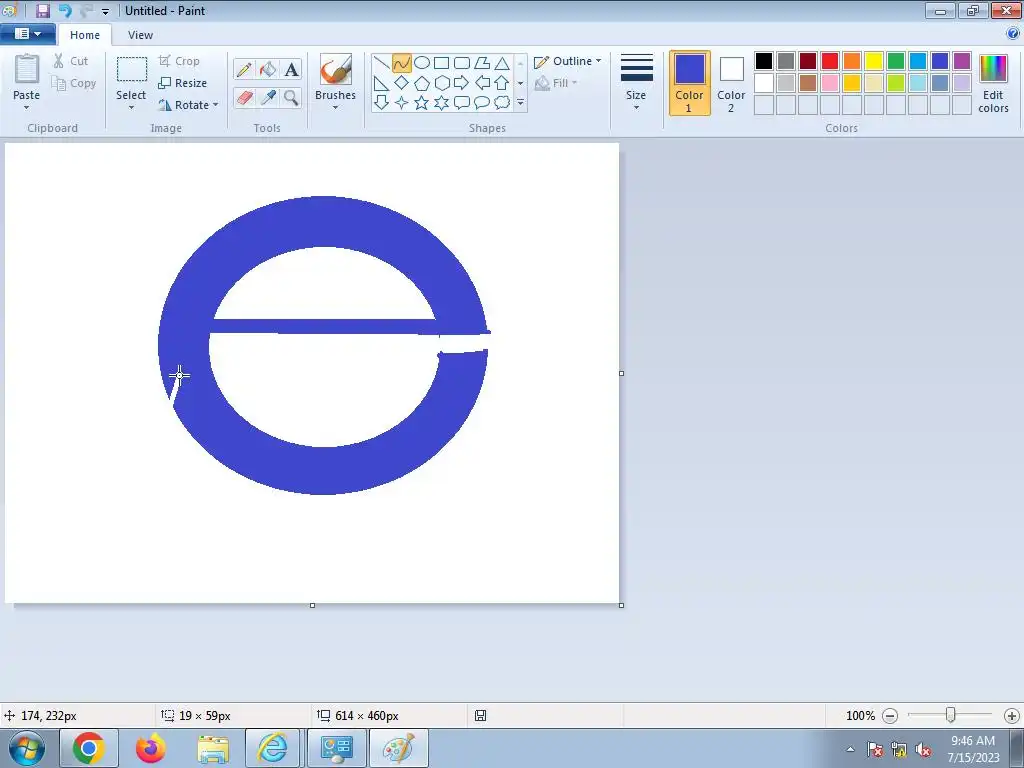This screenshot has height=768, width=1024.
Task: Choose the Polygon shape
Action: (x=482, y=63)
